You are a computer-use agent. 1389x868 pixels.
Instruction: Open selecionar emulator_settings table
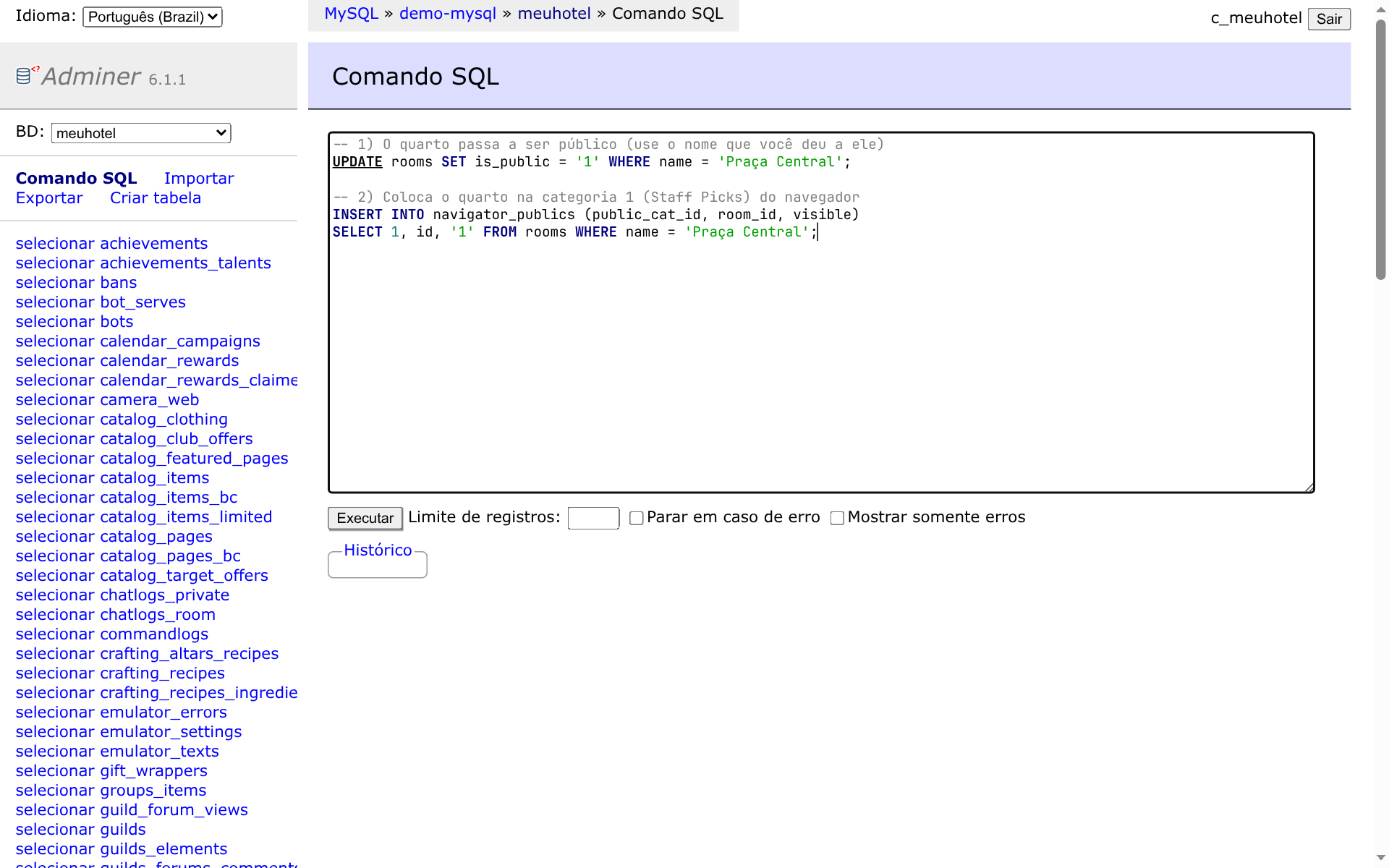(x=129, y=732)
